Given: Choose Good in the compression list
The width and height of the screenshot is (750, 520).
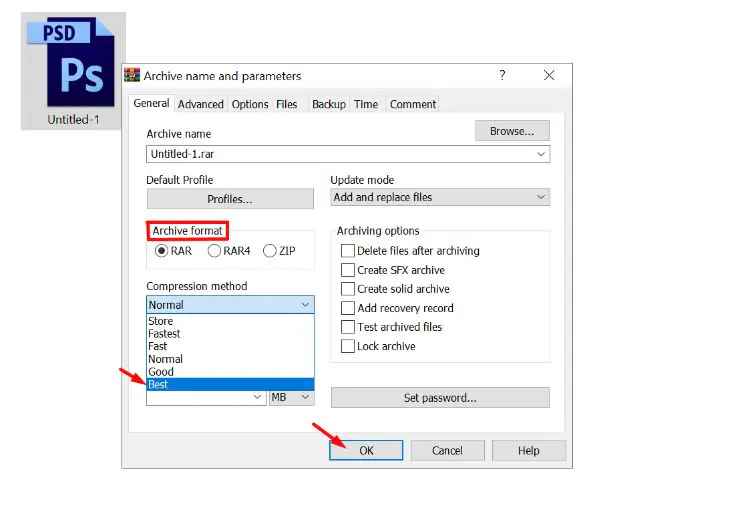Looking at the screenshot, I should tap(230, 372).
